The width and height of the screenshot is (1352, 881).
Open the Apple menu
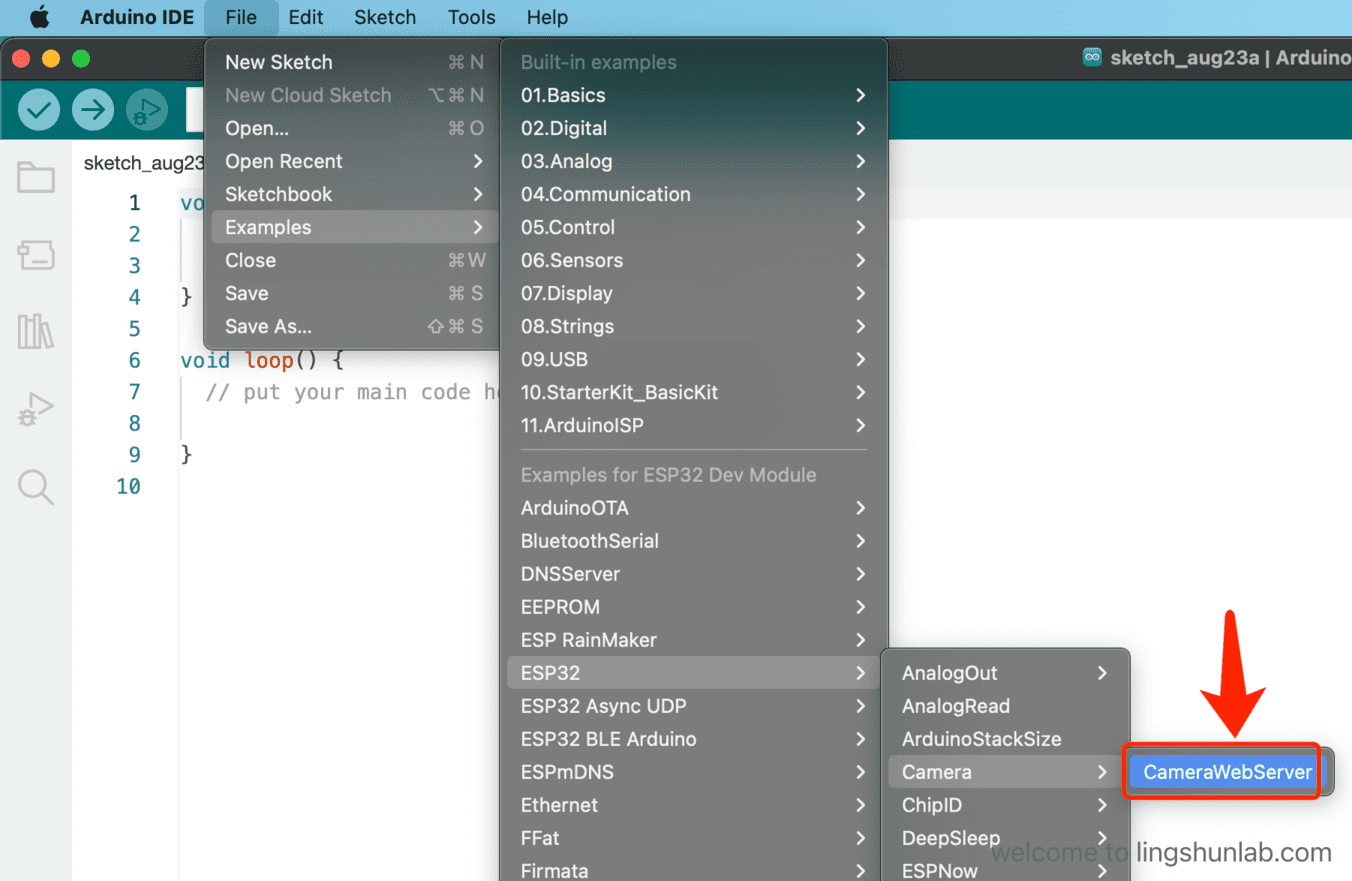pos(40,17)
